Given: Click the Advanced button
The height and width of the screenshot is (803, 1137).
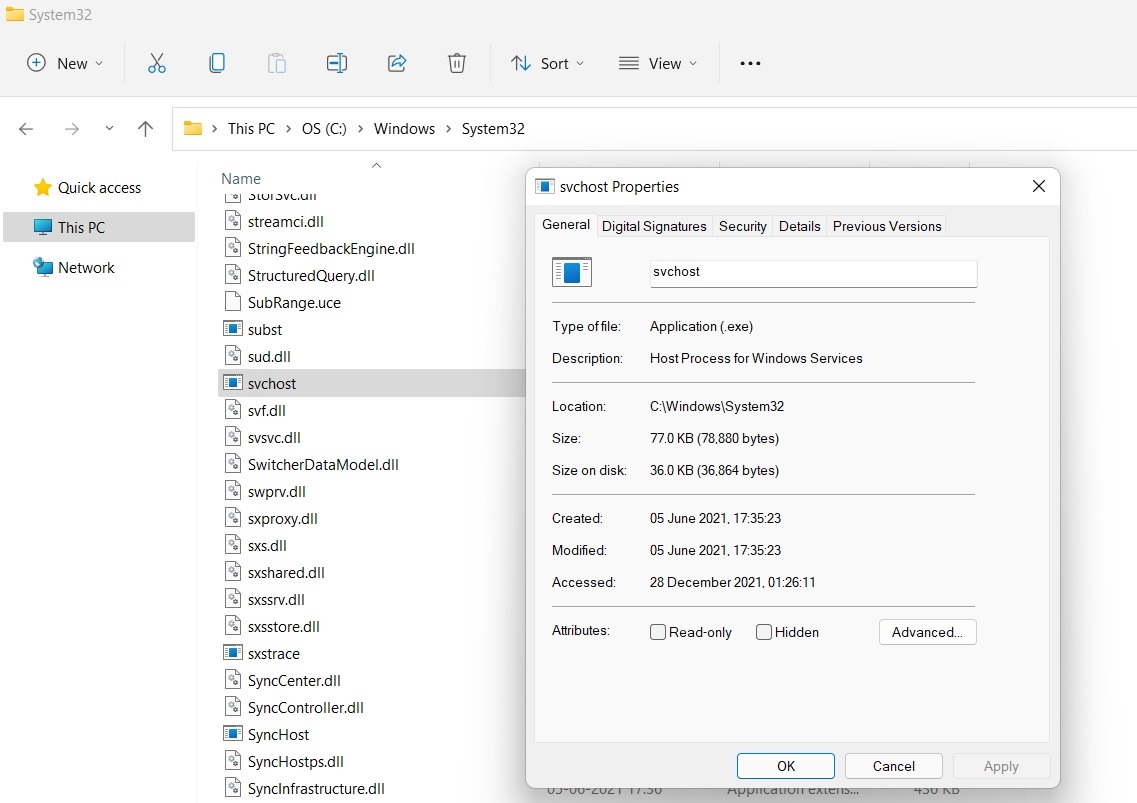Looking at the screenshot, I should (927, 631).
